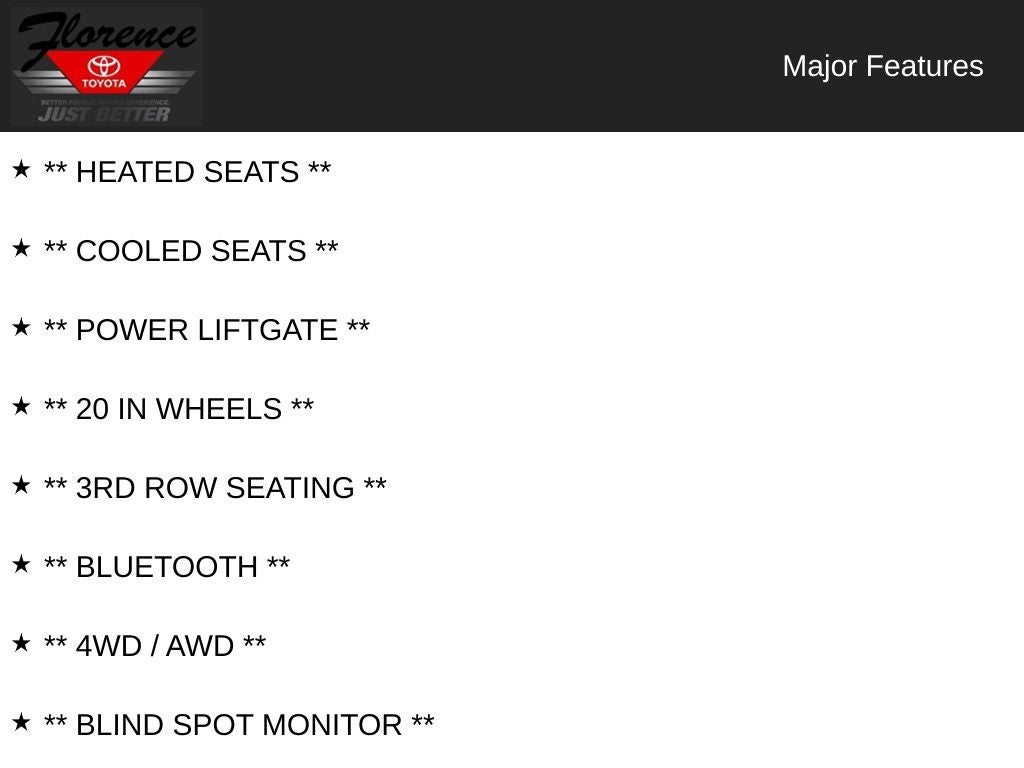
Task: Click the star icon next to BLUETOOTH
Action: click(x=21, y=565)
